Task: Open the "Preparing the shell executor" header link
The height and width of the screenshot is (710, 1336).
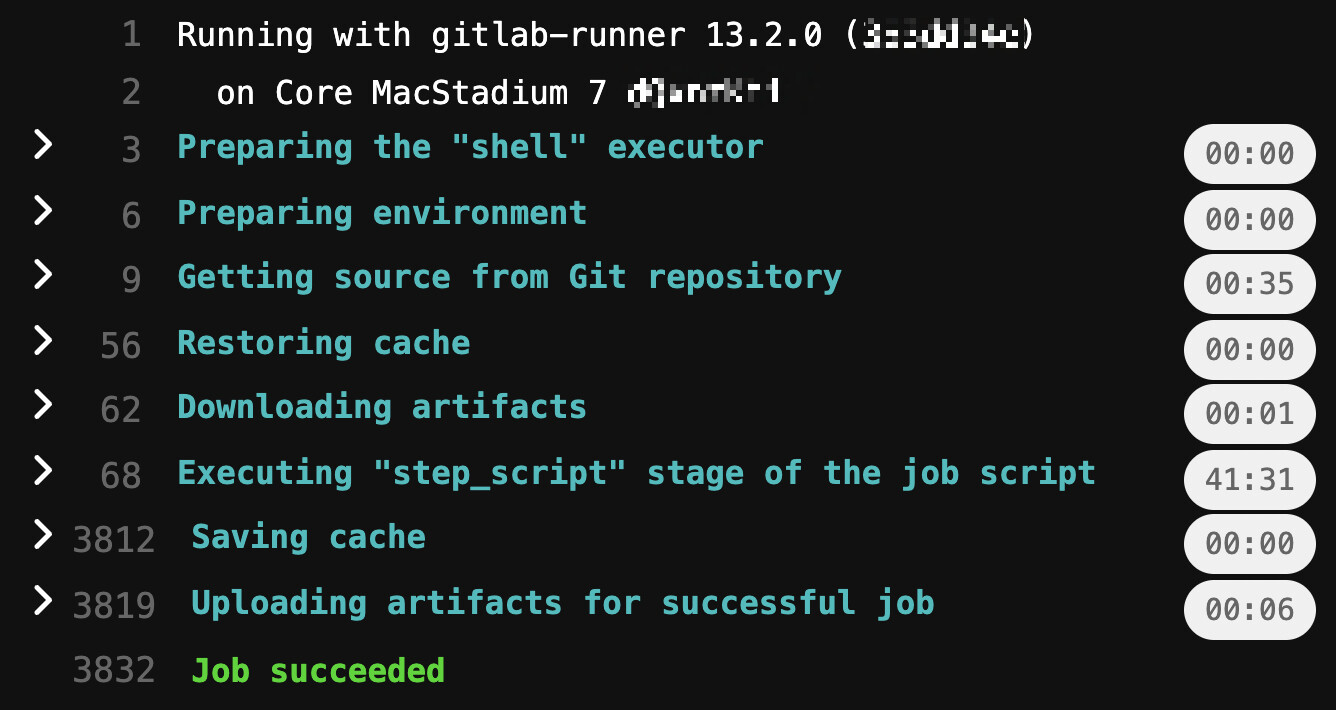Action: tap(470, 146)
